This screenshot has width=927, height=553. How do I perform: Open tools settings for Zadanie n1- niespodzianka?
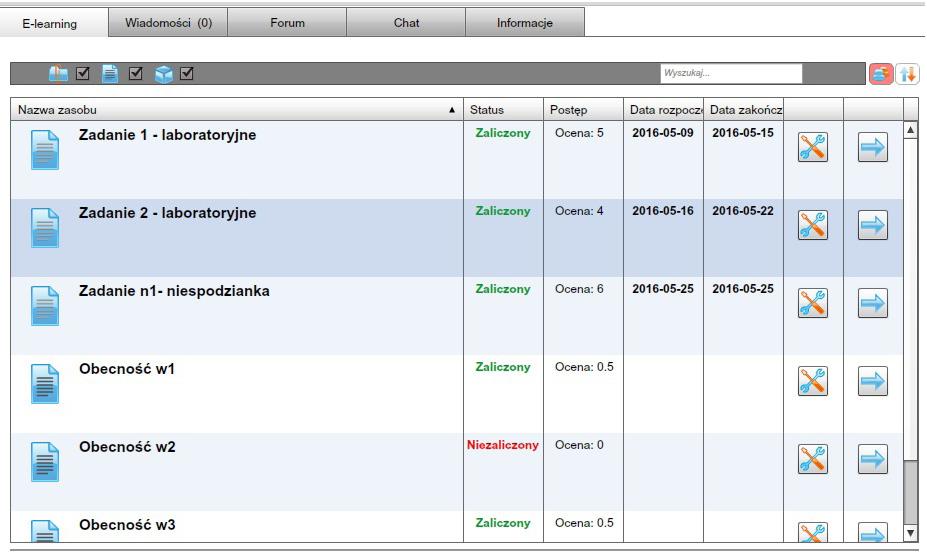812,303
